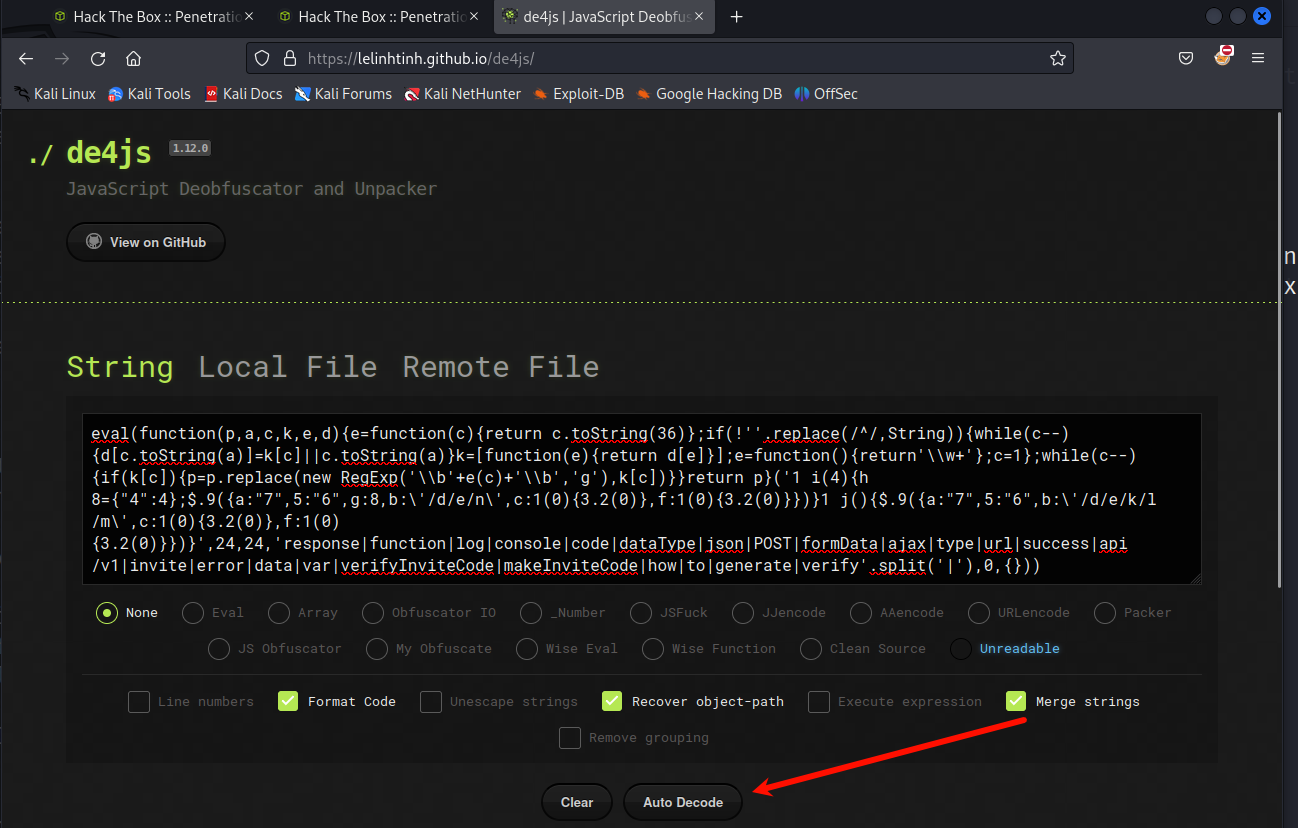Enable the Line numbers checkbox
This screenshot has height=828, width=1298.
pyautogui.click(x=139, y=701)
